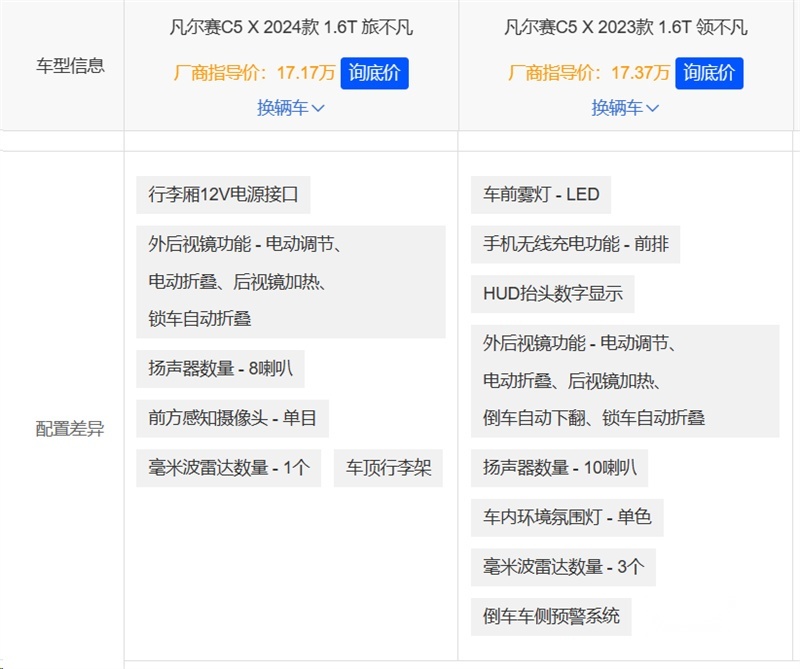
Task: Select tag 扬声器数量 - 8喇叭
Action: (220, 368)
